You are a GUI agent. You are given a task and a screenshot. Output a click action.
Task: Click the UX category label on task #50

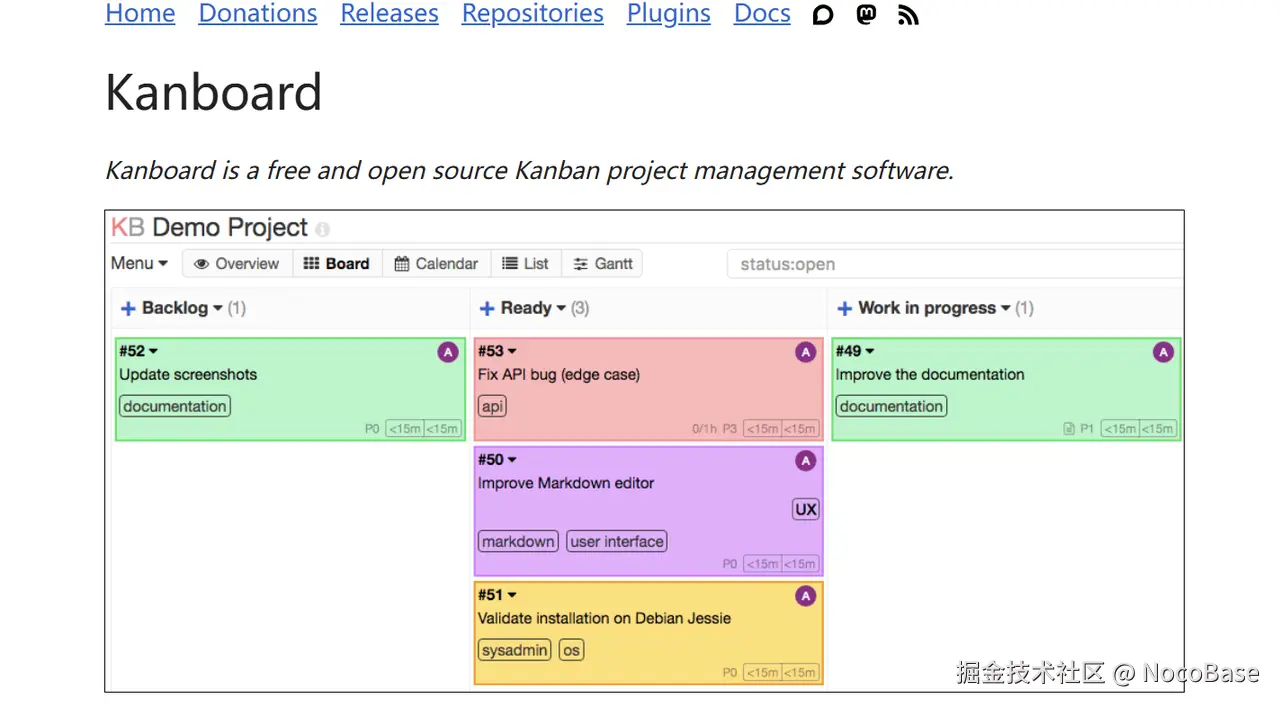pyautogui.click(x=806, y=509)
